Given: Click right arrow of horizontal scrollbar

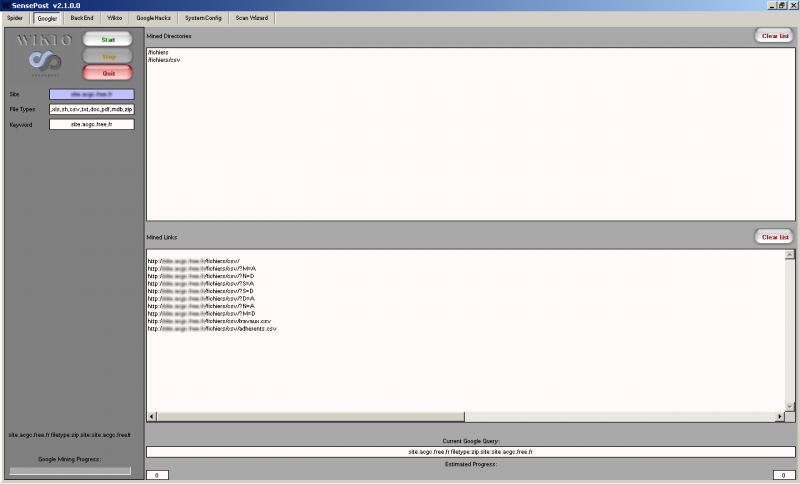Looking at the screenshot, I should point(779,416).
